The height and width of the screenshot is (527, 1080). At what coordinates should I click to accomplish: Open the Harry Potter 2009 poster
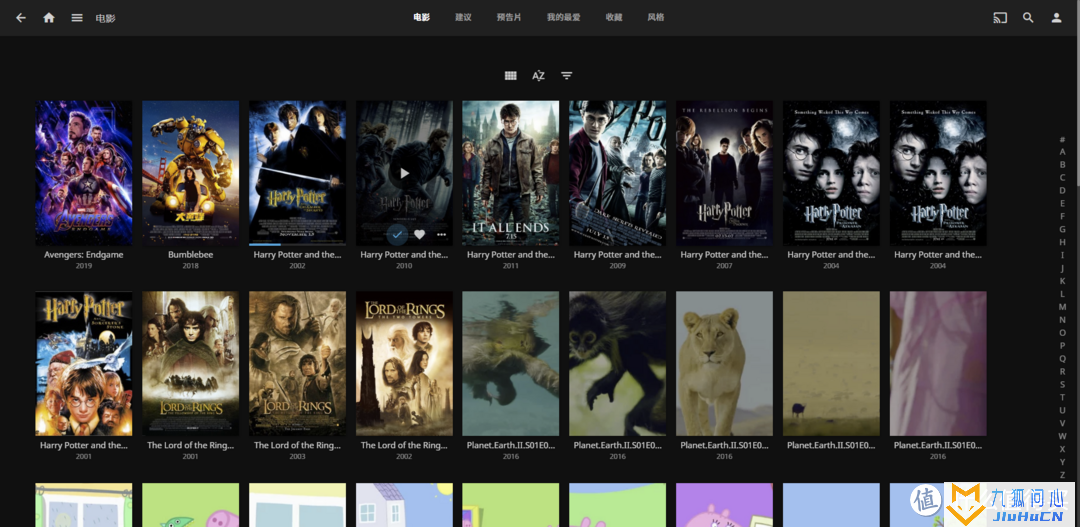[x=618, y=173]
